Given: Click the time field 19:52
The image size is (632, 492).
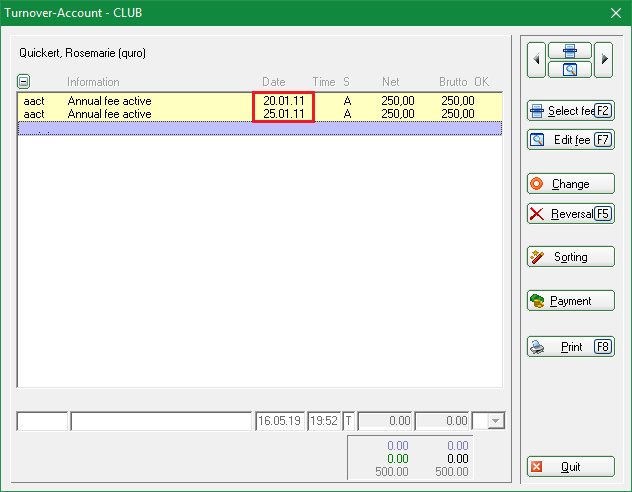Looking at the screenshot, I should tap(324, 421).
